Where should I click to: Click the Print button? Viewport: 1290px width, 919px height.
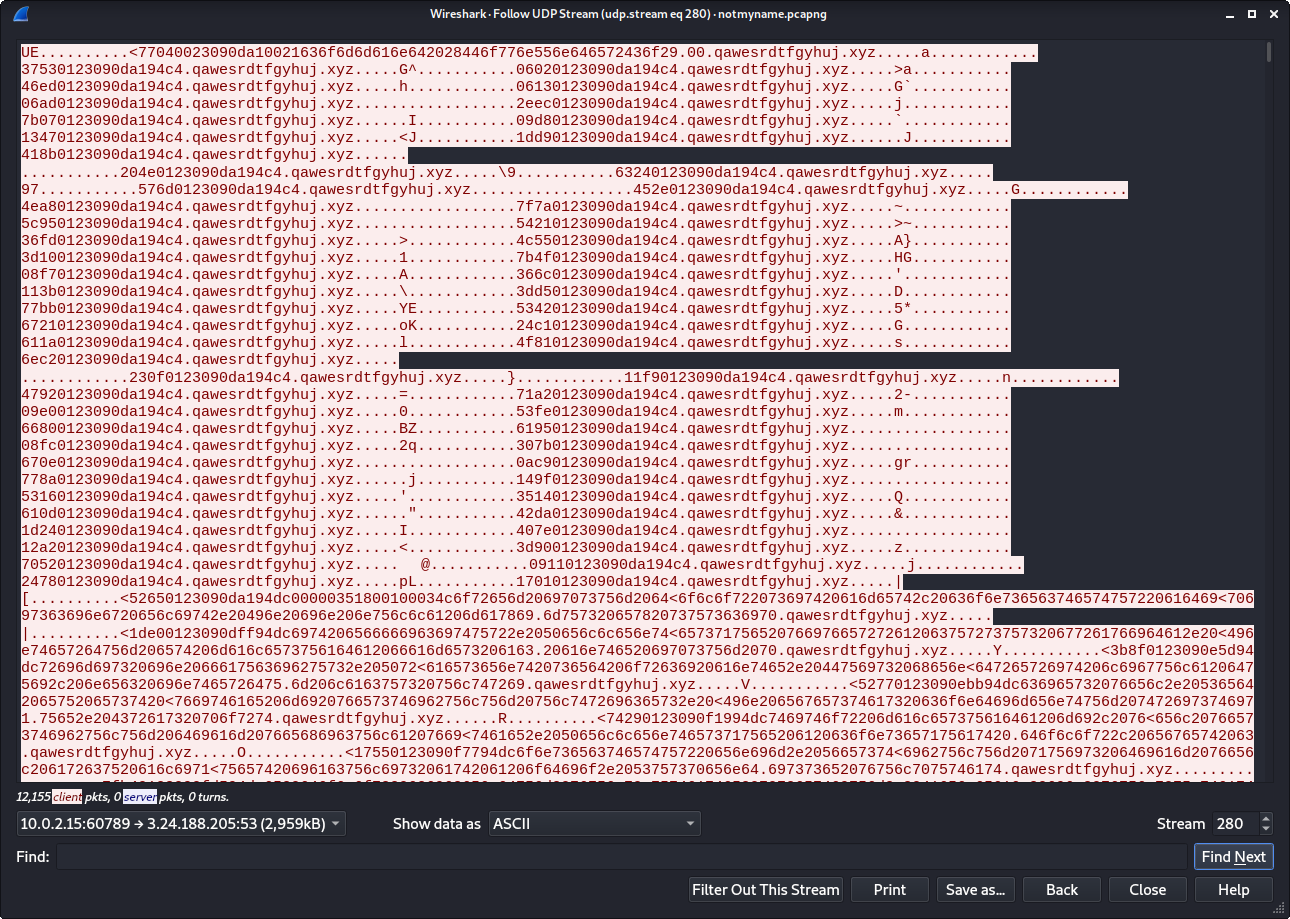point(889,890)
